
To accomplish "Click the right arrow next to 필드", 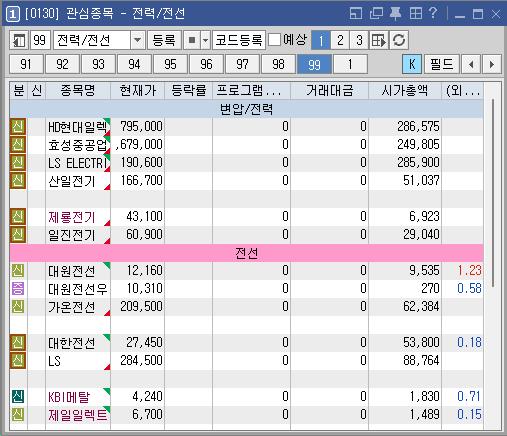I will pyautogui.click(x=492, y=64).
